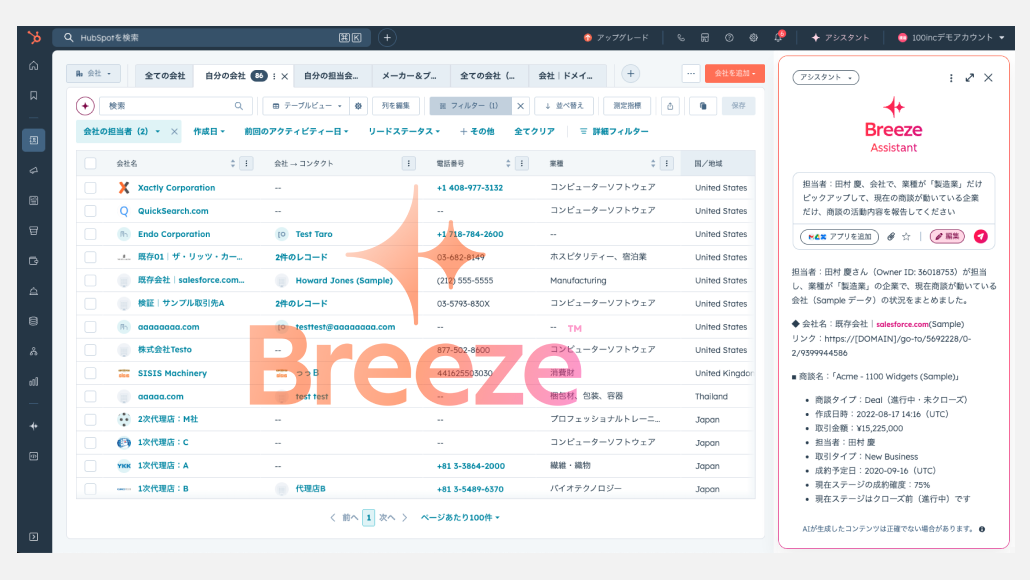
Task: Star the prompt as a favorite
Action: click(x=907, y=237)
